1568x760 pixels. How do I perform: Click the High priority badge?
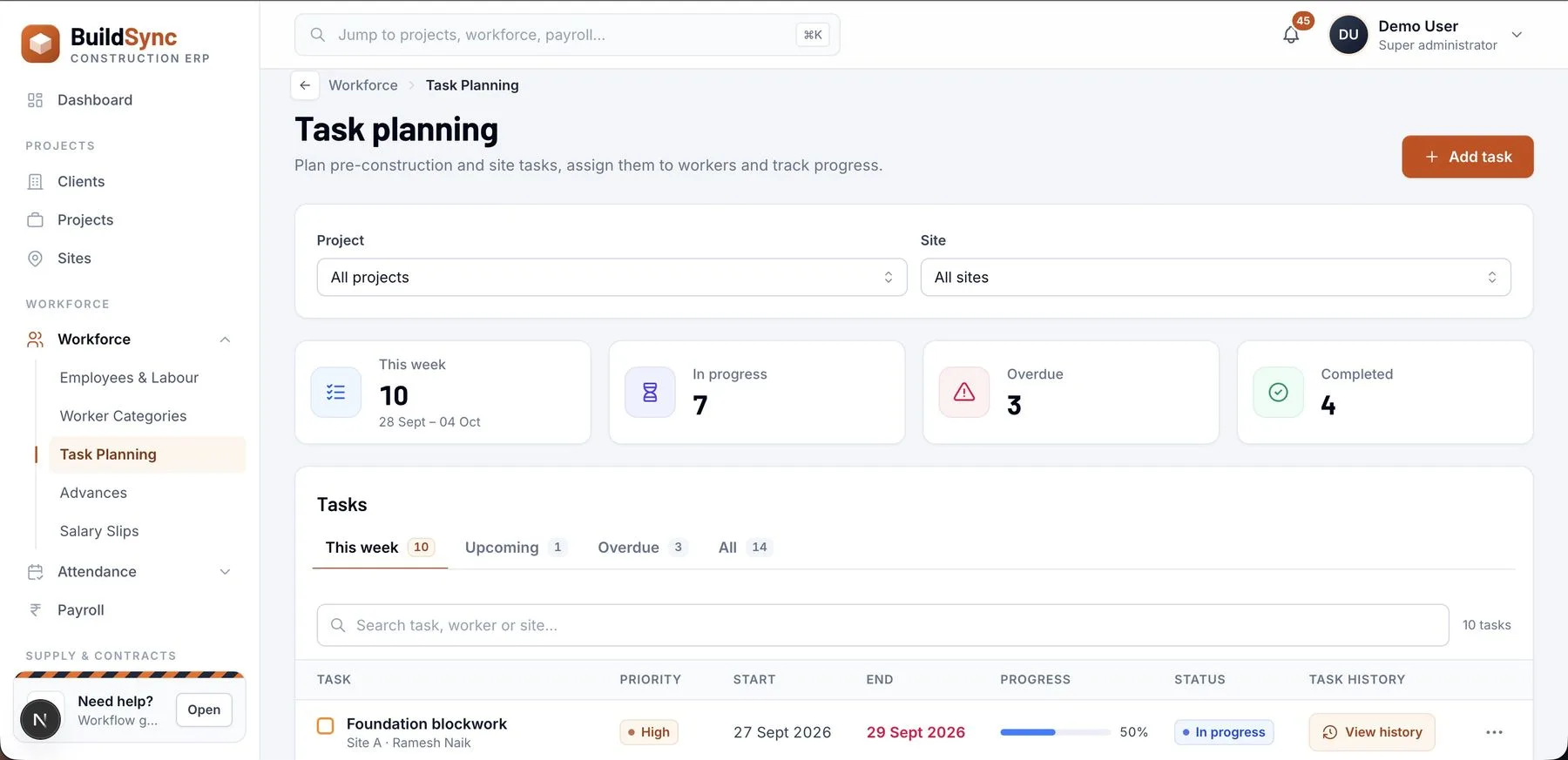pos(649,732)
